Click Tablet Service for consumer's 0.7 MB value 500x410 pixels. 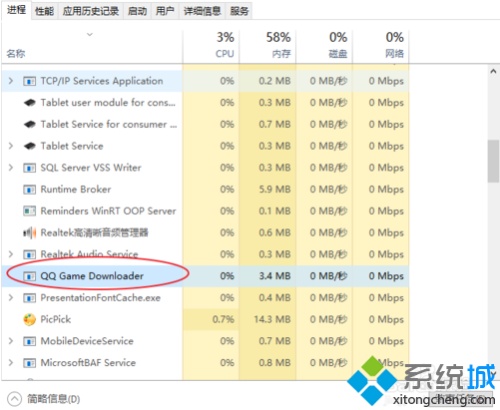[x=275, y=124]
